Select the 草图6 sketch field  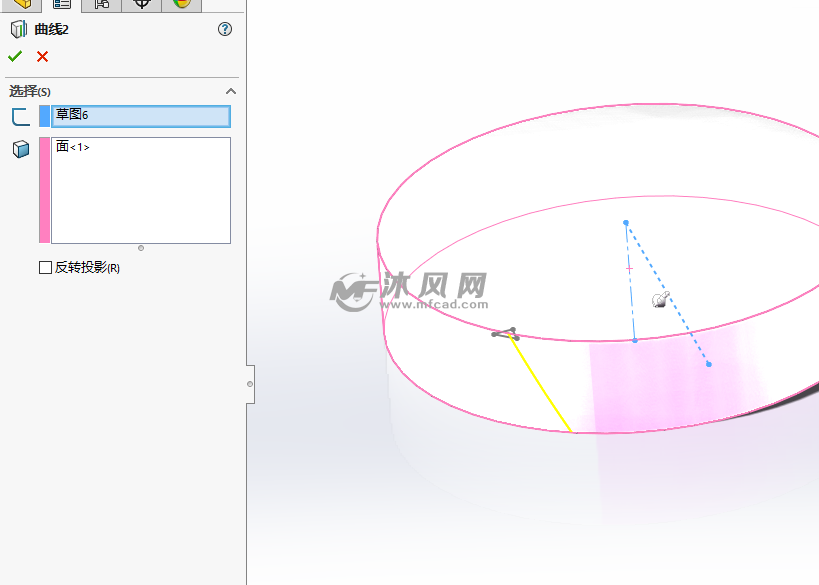point(141,116)
